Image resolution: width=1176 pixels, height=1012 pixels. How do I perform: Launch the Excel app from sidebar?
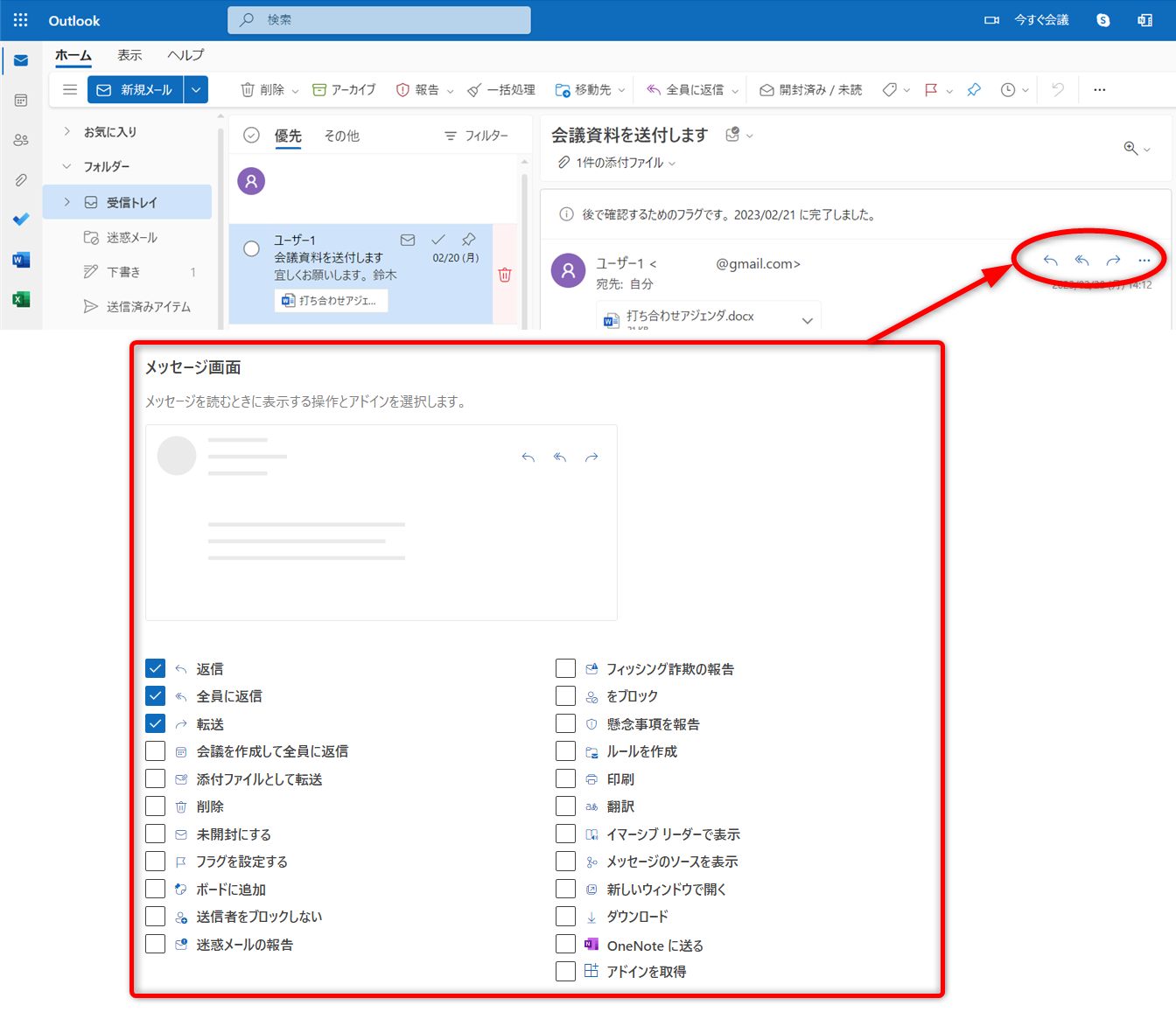pyautogui.click(x=21, y=299)
